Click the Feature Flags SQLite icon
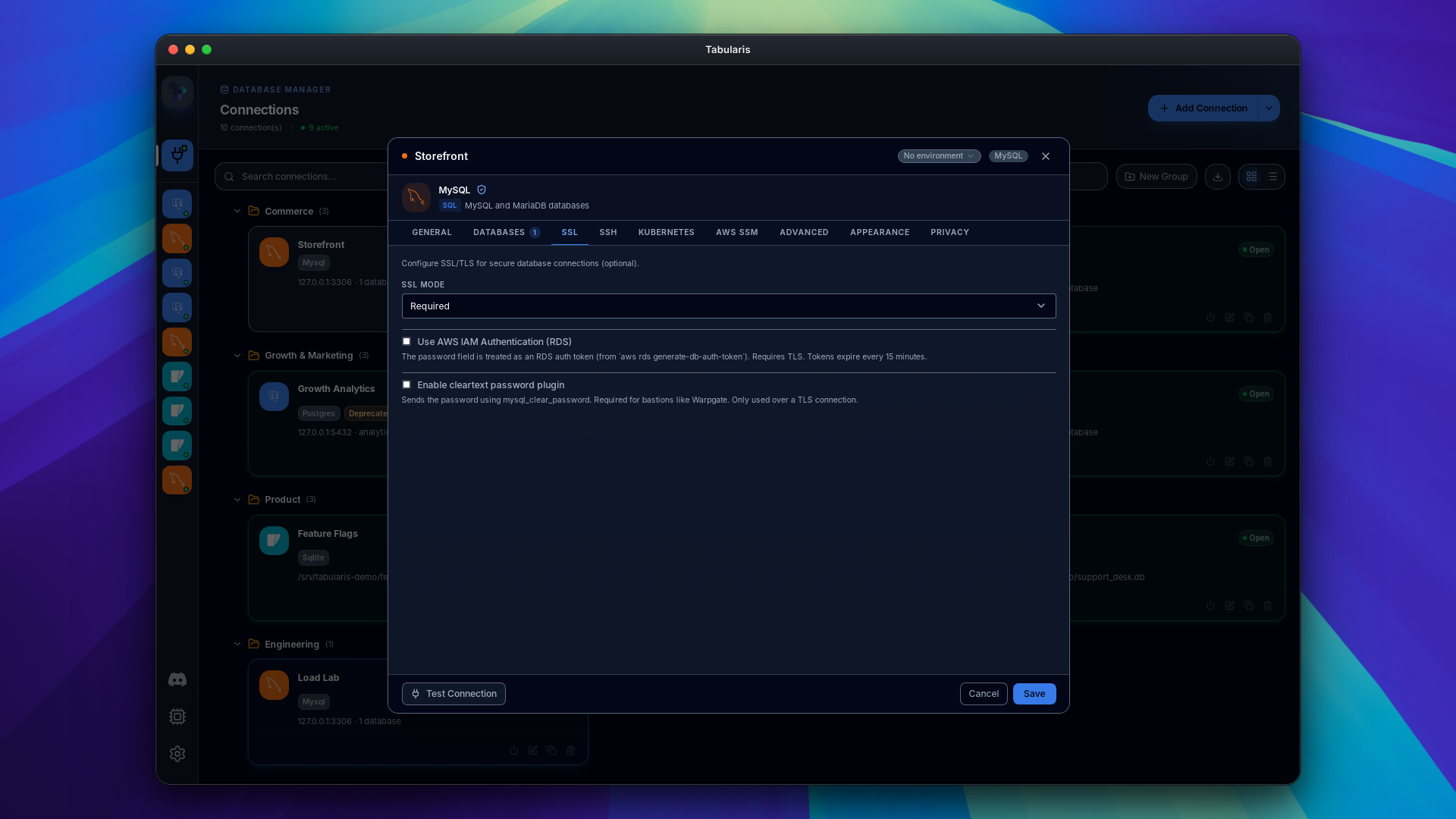The width and height of the screenshot is (1456, 819). click(274, 541)
